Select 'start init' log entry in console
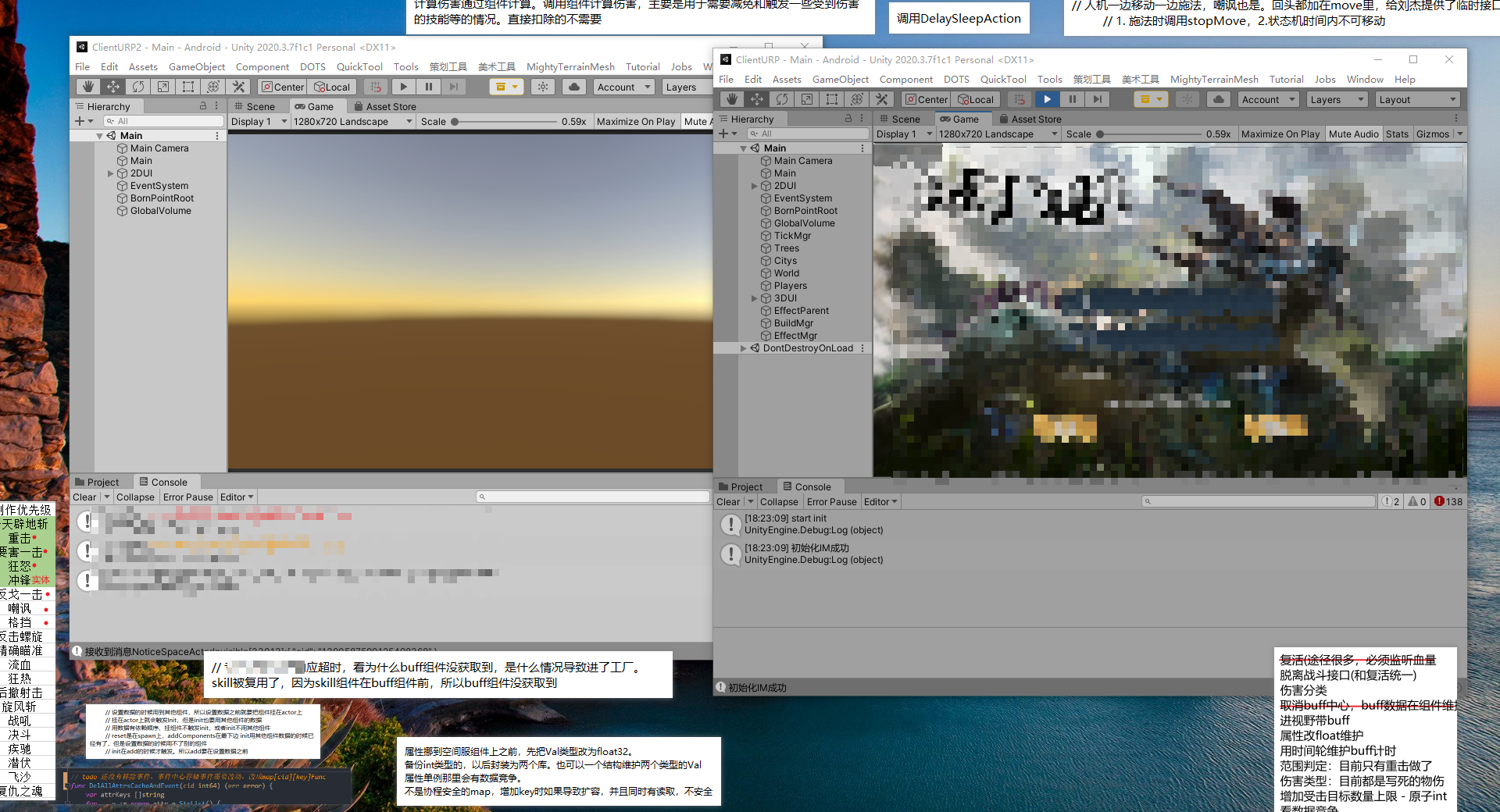This screenshot has height=812, width=1500. [x=1089, y=524]
